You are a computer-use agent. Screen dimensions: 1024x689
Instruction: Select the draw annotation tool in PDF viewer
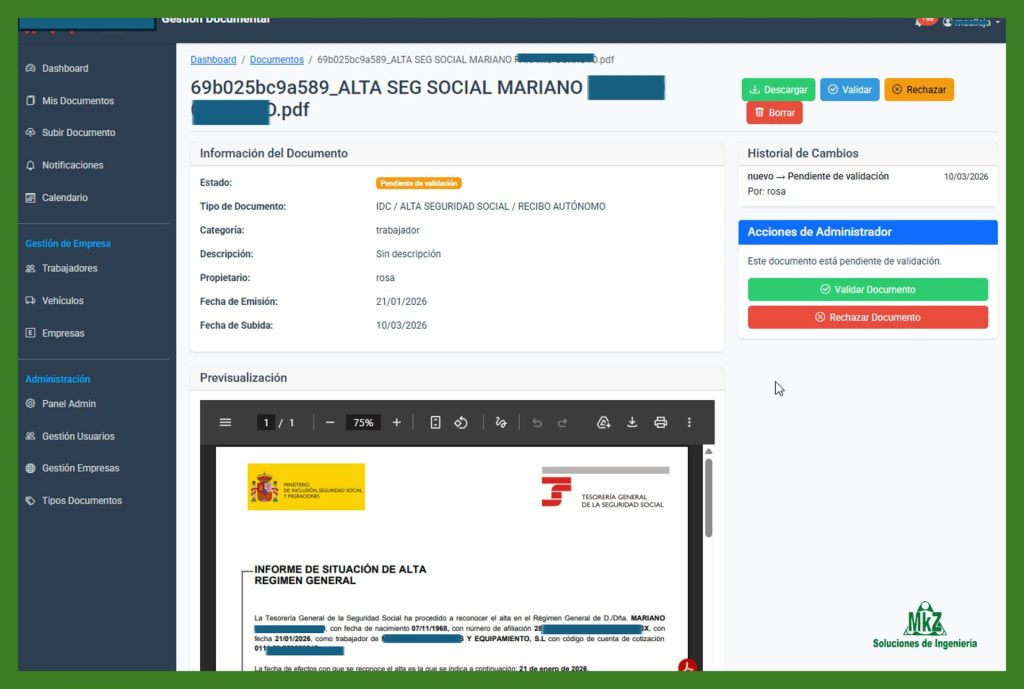click(x=501, y=423)
